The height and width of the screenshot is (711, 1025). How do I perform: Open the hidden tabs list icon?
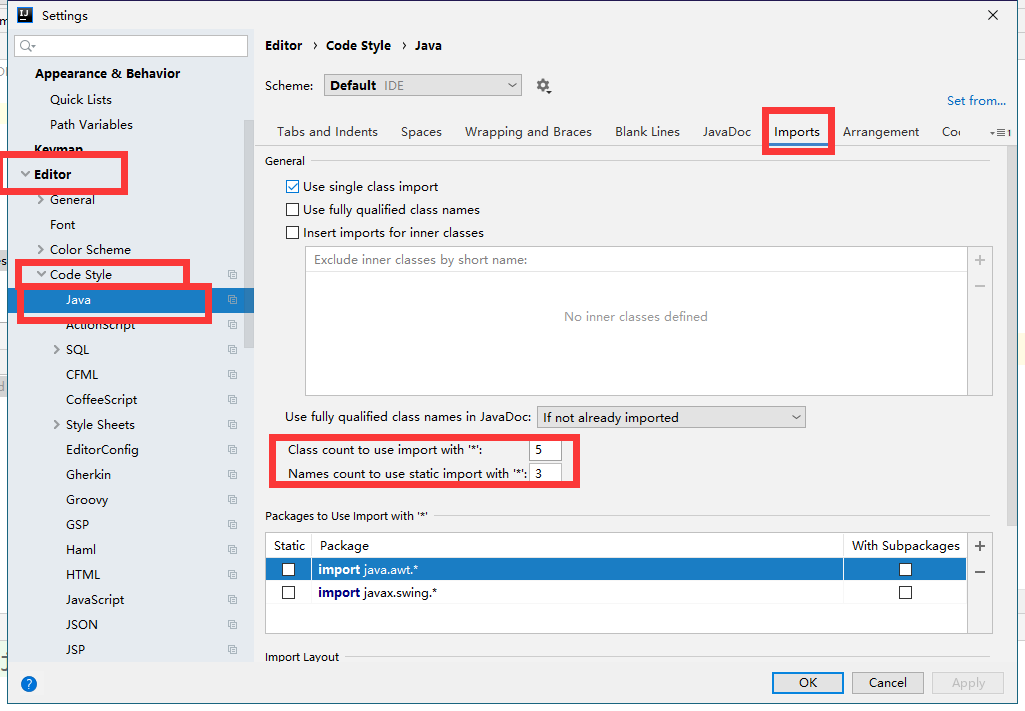(1001, 133)
